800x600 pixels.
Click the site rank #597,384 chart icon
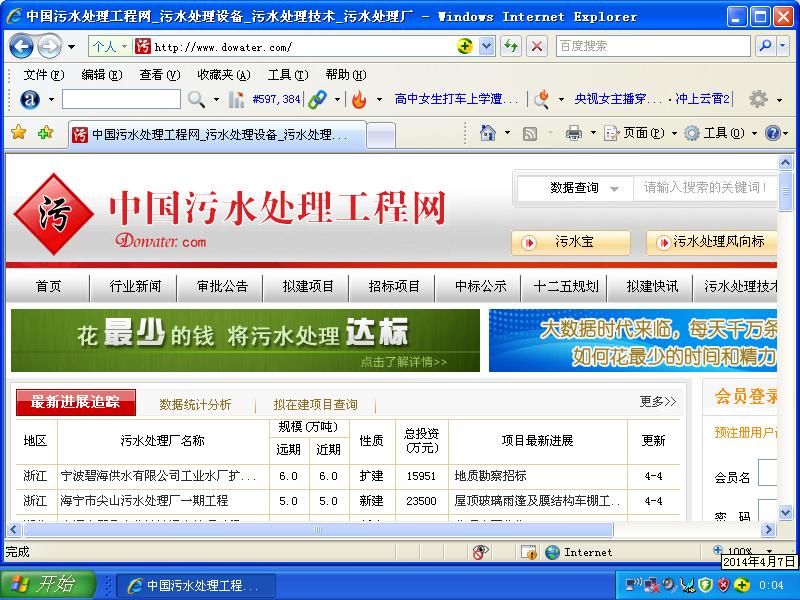tap(236, 99)
